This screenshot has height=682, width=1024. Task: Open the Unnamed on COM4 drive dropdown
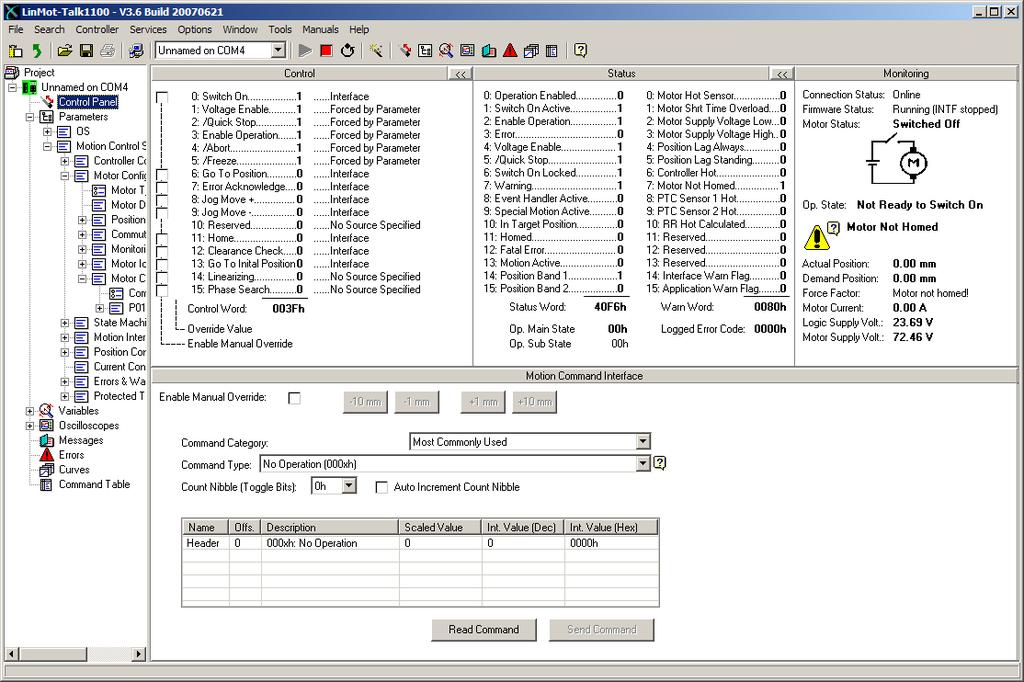(278, 50)
